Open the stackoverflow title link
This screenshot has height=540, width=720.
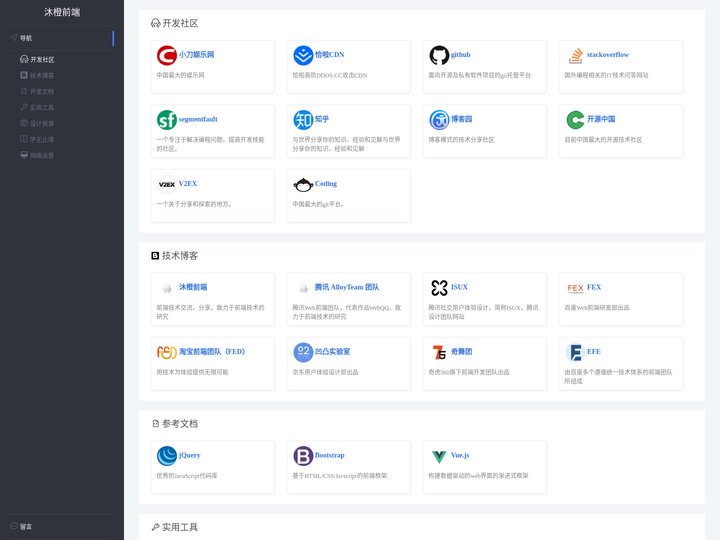click(x=608, y=55)
